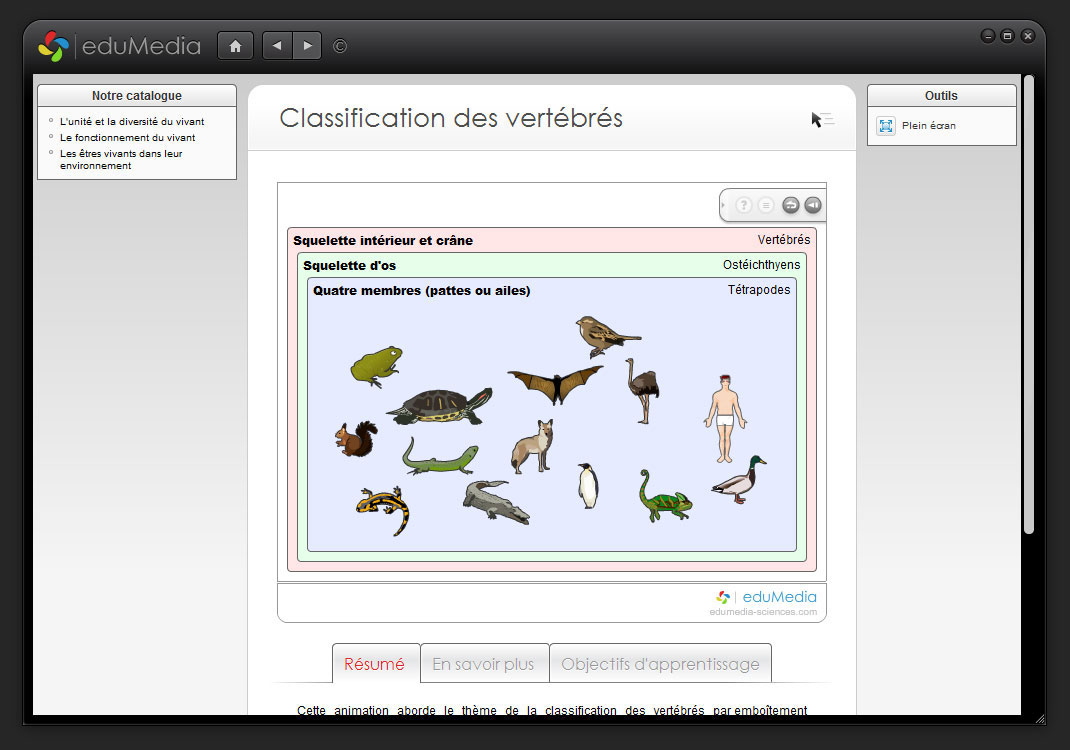Image resolution: width=1070 pixels, height=750 pixels.
Task: Click the vertical page scrollbar
Action: pos(1028,300)
